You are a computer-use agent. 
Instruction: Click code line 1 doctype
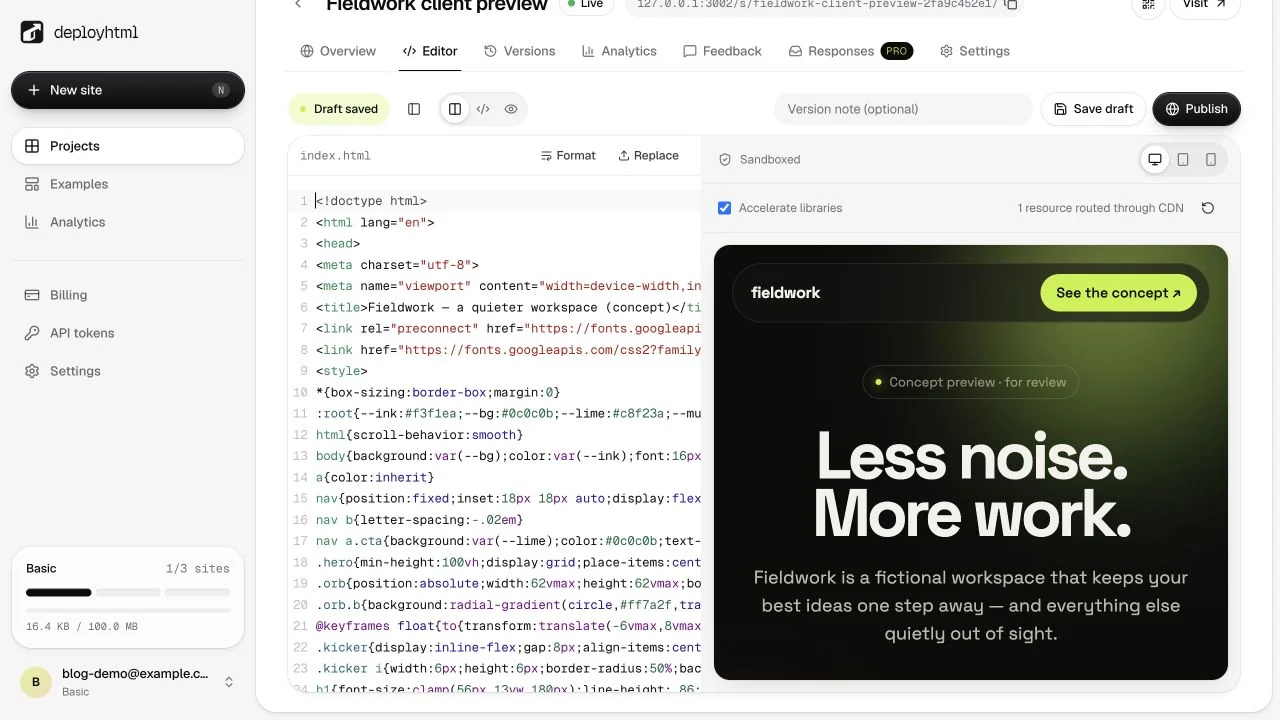coord(371,201)
